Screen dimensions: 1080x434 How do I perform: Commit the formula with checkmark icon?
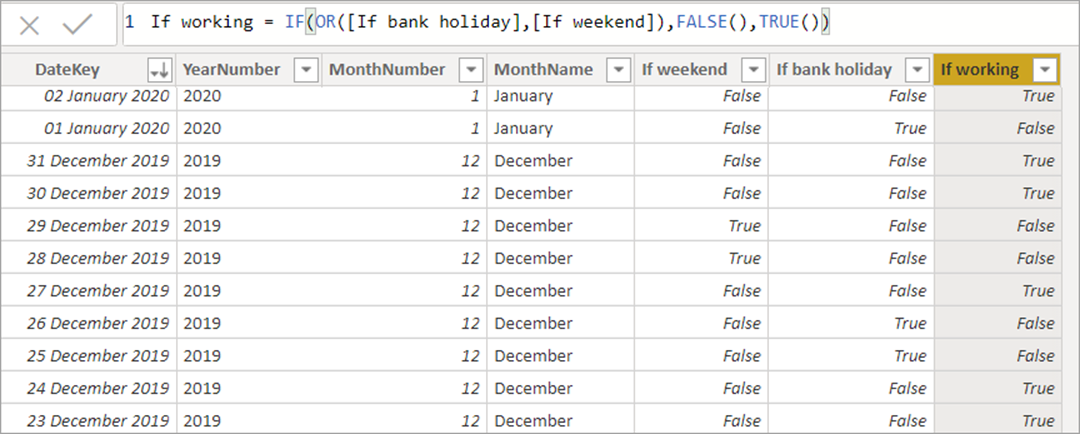(x=77, y=25)
